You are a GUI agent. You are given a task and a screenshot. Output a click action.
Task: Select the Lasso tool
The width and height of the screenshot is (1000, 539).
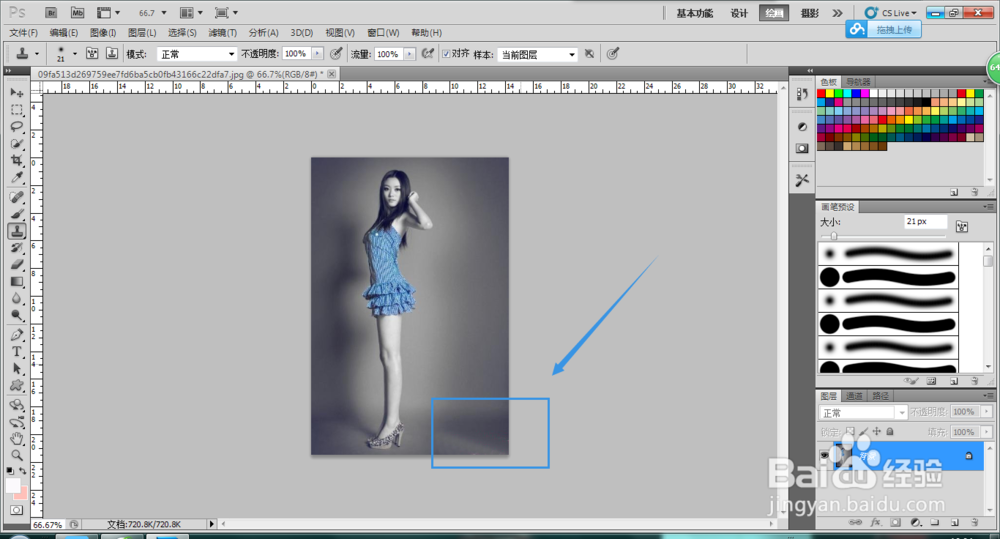[17, 127]
